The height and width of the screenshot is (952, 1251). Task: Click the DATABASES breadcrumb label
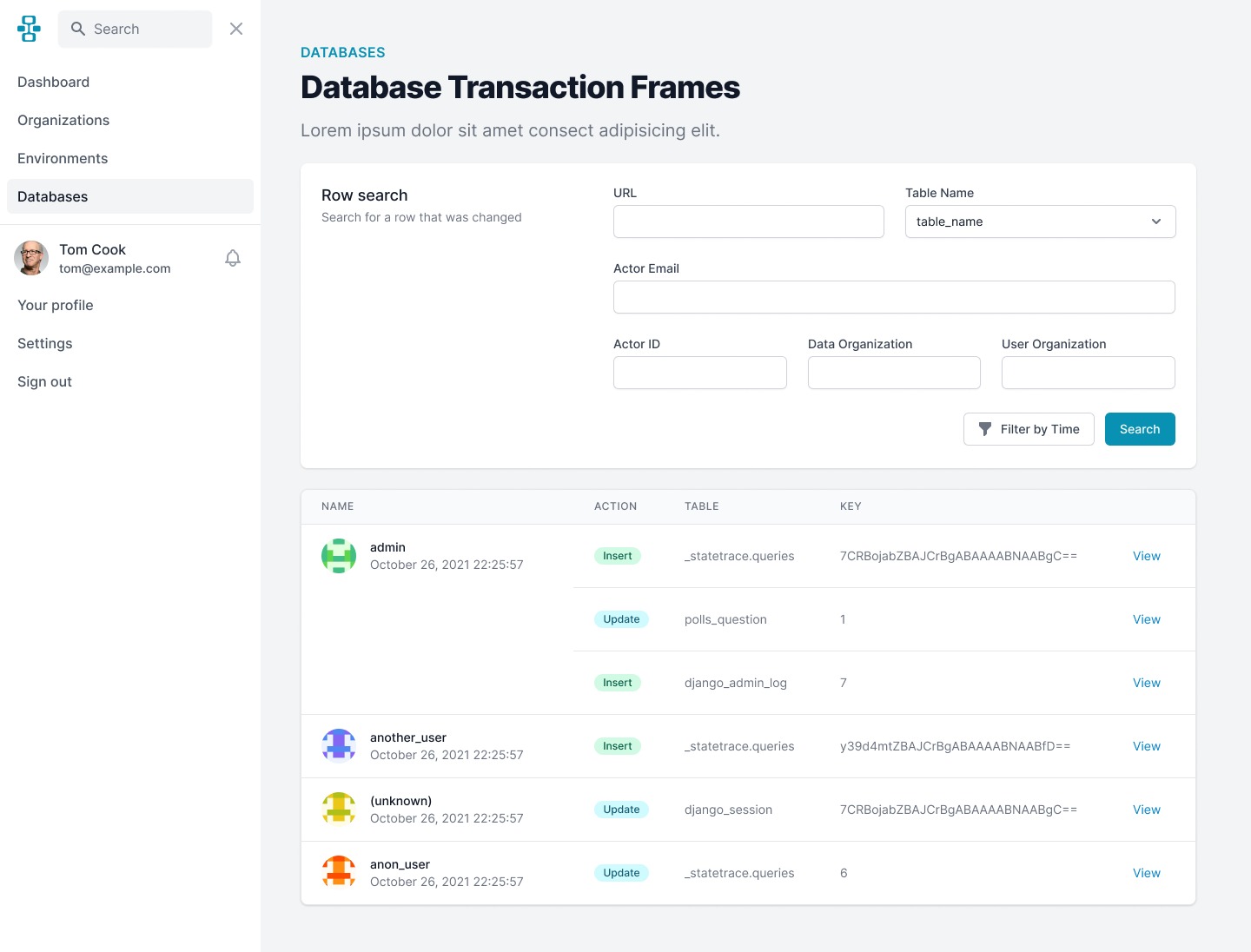pos(343,52)
